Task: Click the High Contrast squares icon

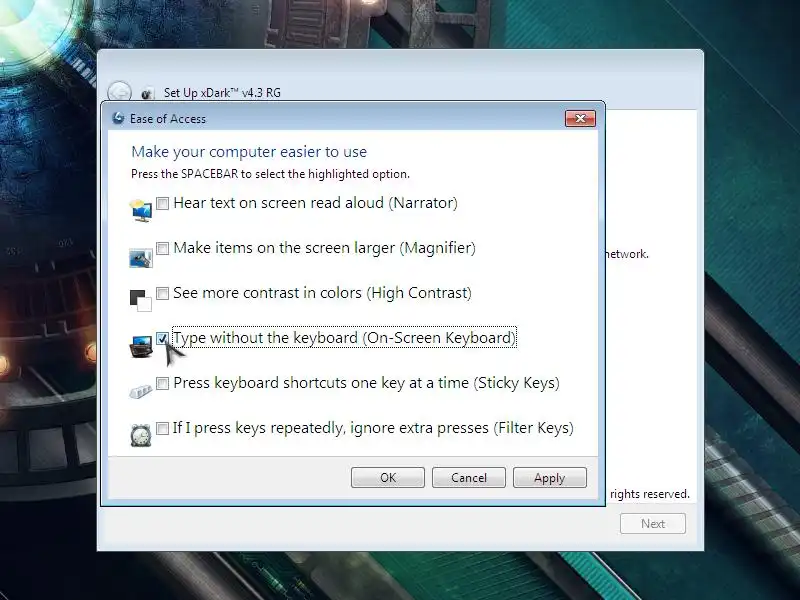Action: click(141, 300)
